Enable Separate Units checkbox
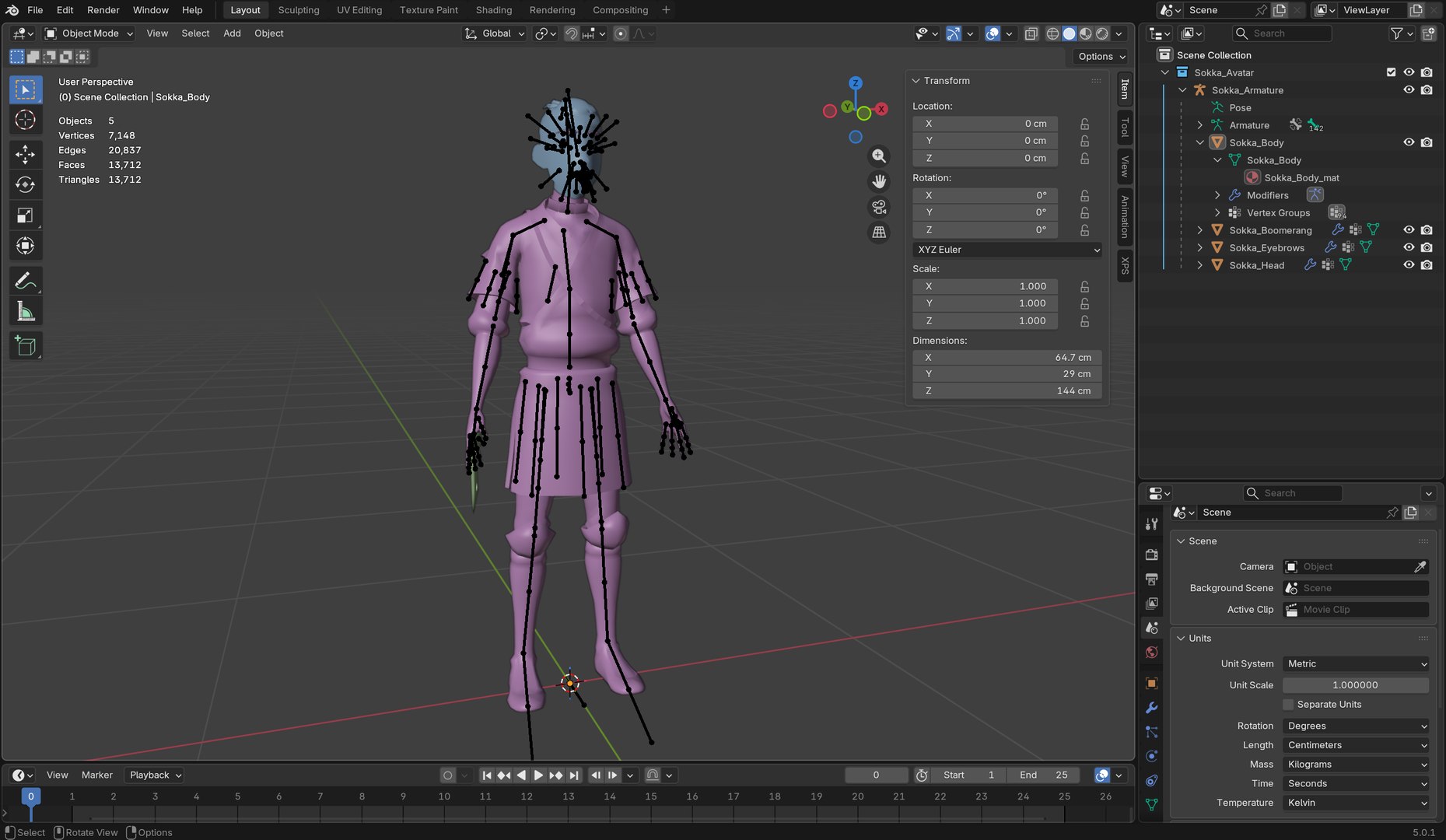Image resolution: width=1446 pixels, height=840 pixels. (x=1288, y=705)
